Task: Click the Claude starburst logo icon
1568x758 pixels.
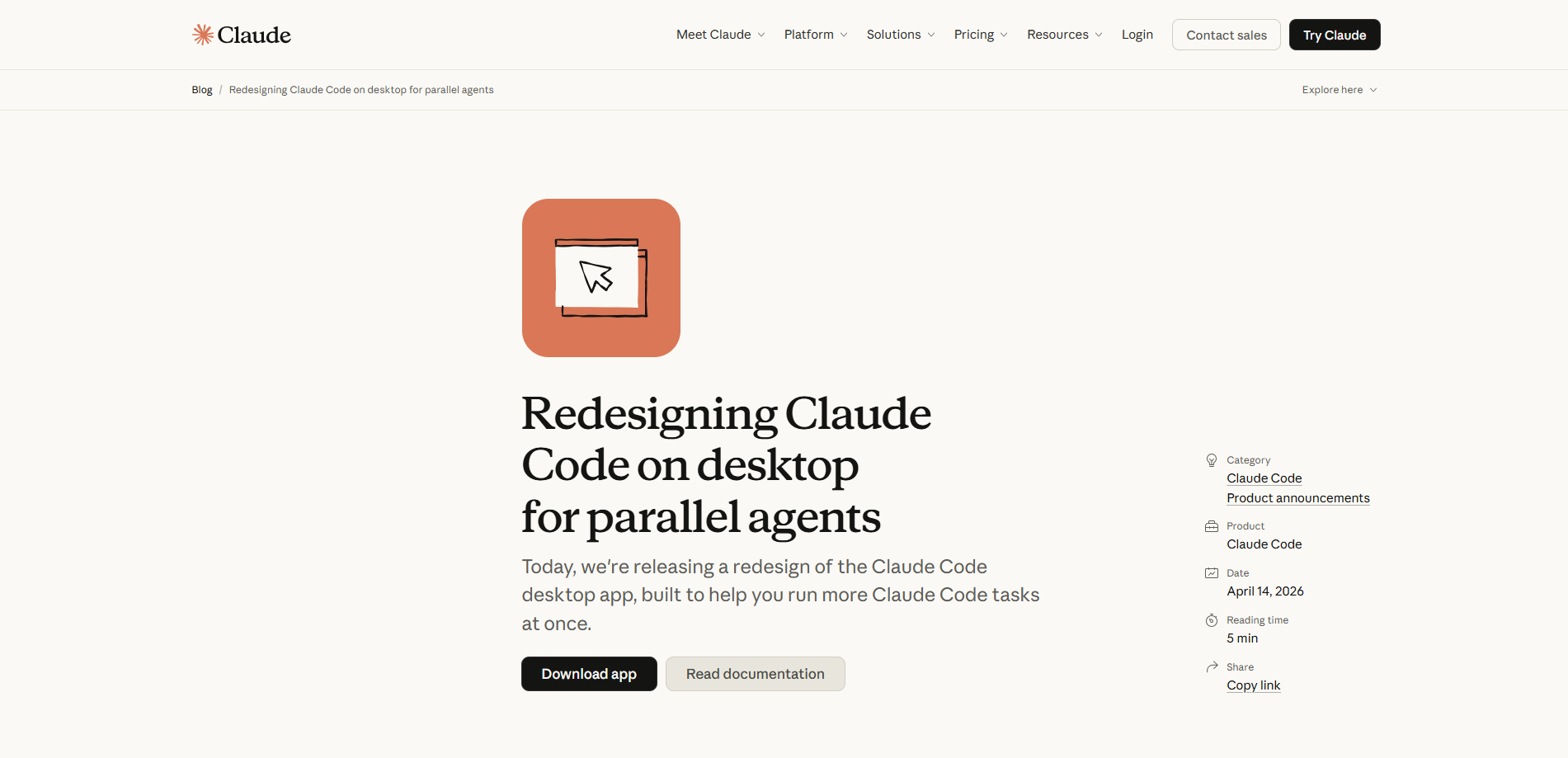Action: (203, 35)
